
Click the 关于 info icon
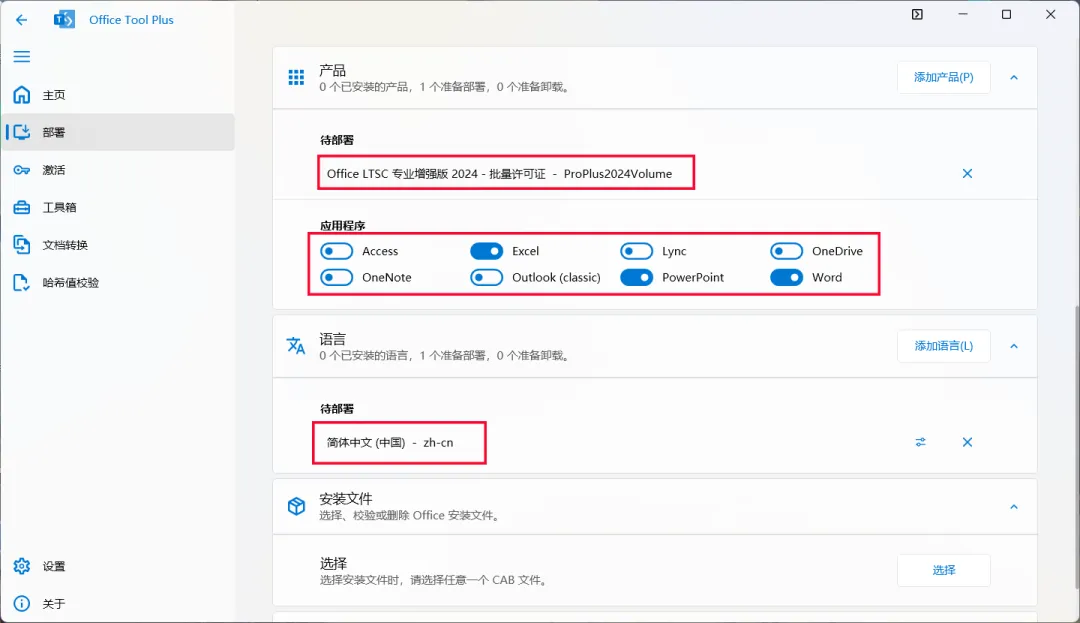point(22,604)
